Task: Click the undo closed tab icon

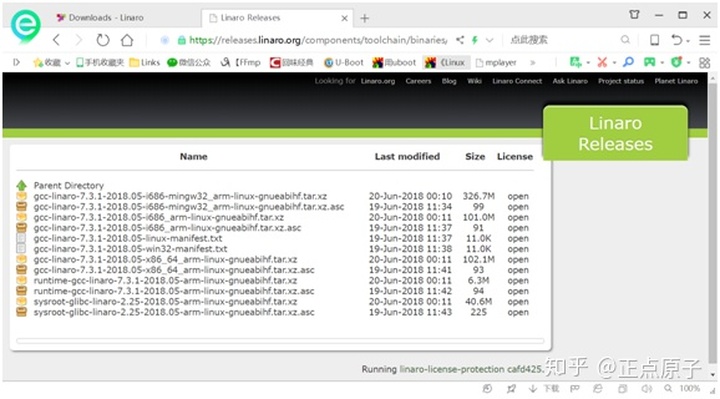Action: (676, 40)
